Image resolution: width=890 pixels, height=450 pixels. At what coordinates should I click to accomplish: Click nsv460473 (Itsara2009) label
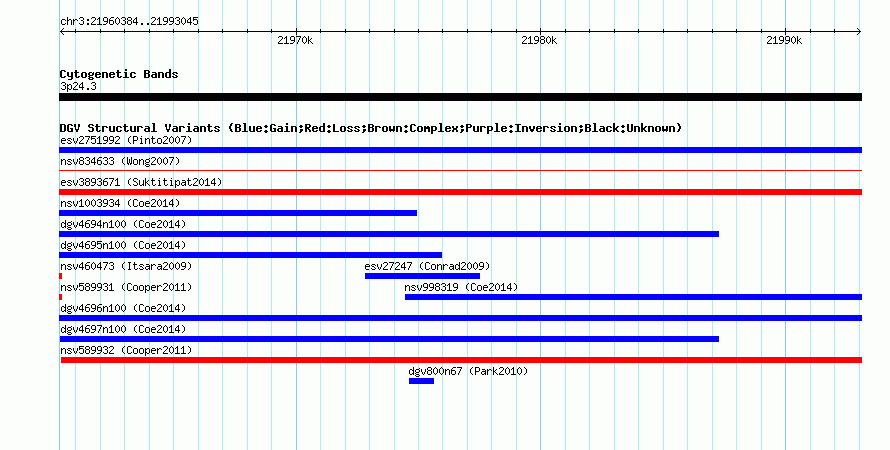click(126, 266)
